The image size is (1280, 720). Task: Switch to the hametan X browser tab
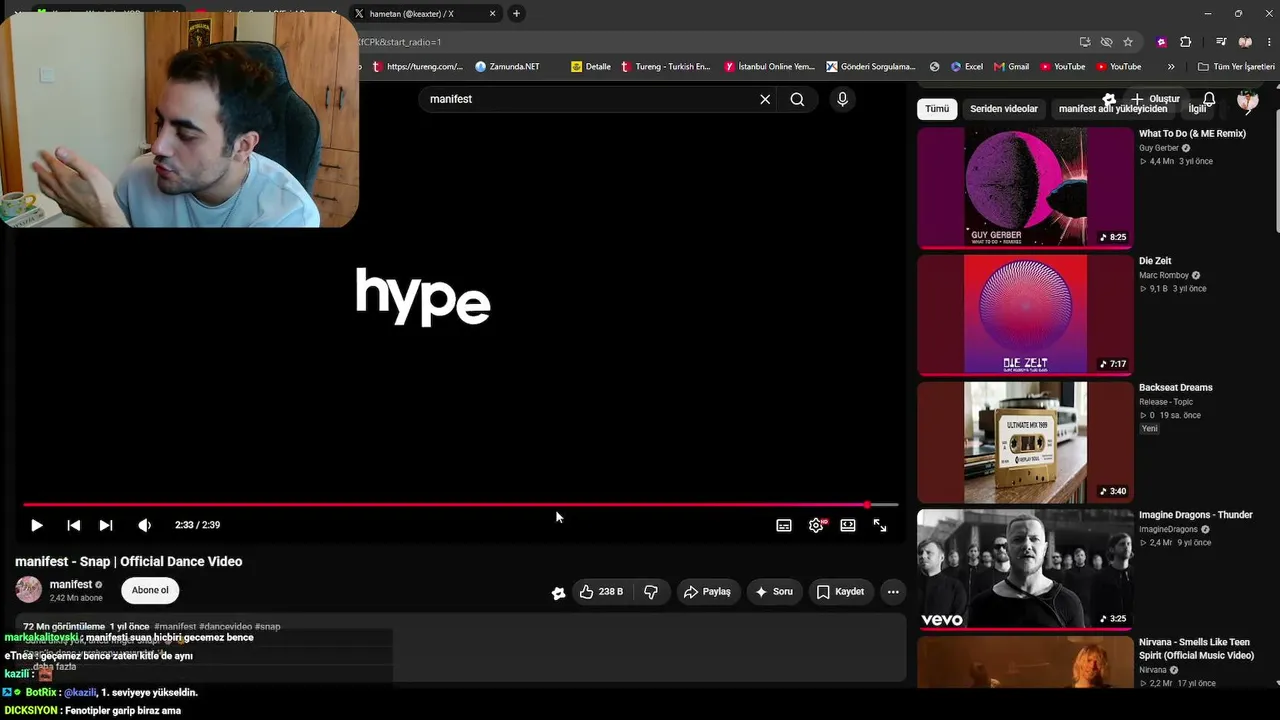pyautogui.click(x=425, y=14)
